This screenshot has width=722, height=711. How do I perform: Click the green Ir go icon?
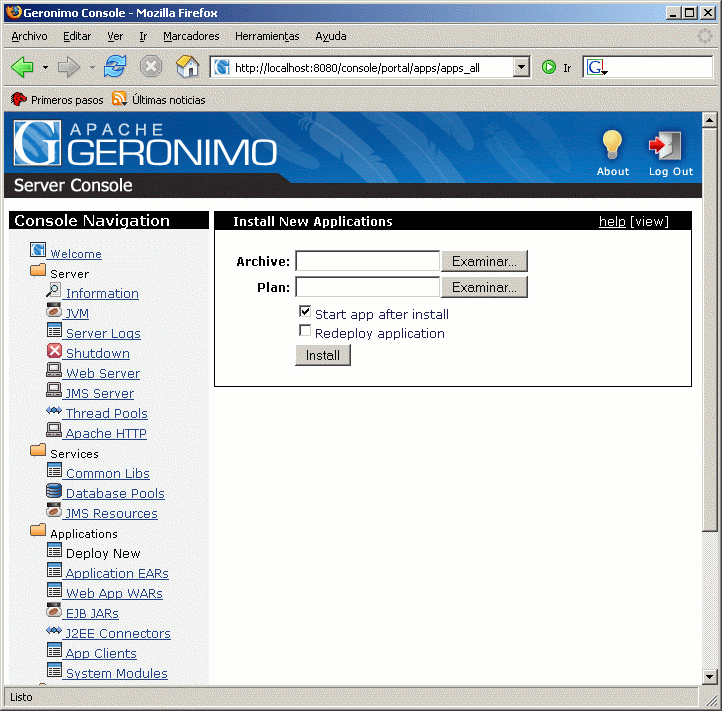pos(548,67)
